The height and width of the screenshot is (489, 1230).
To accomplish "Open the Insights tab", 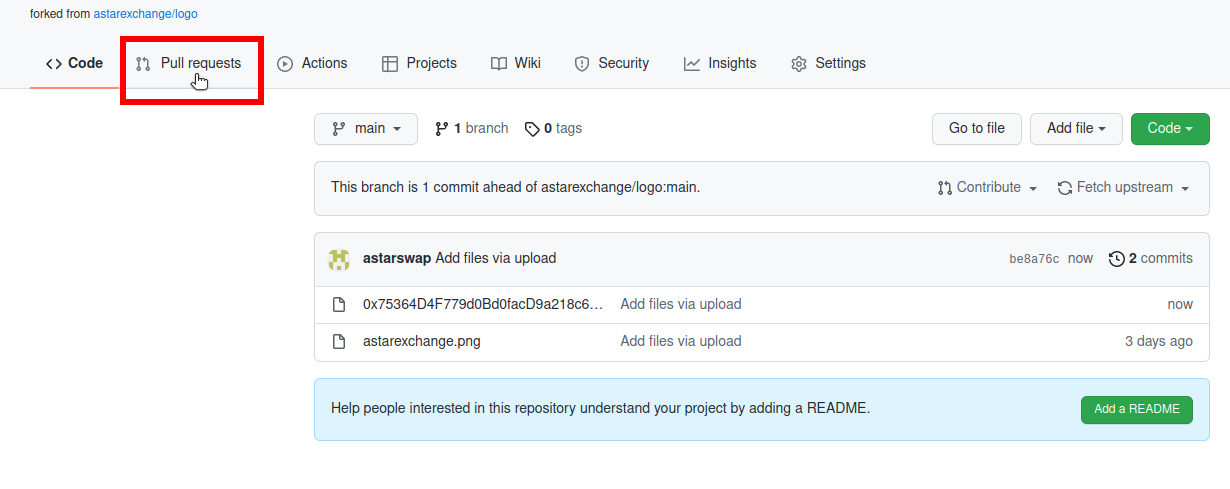I will (720, 63).
